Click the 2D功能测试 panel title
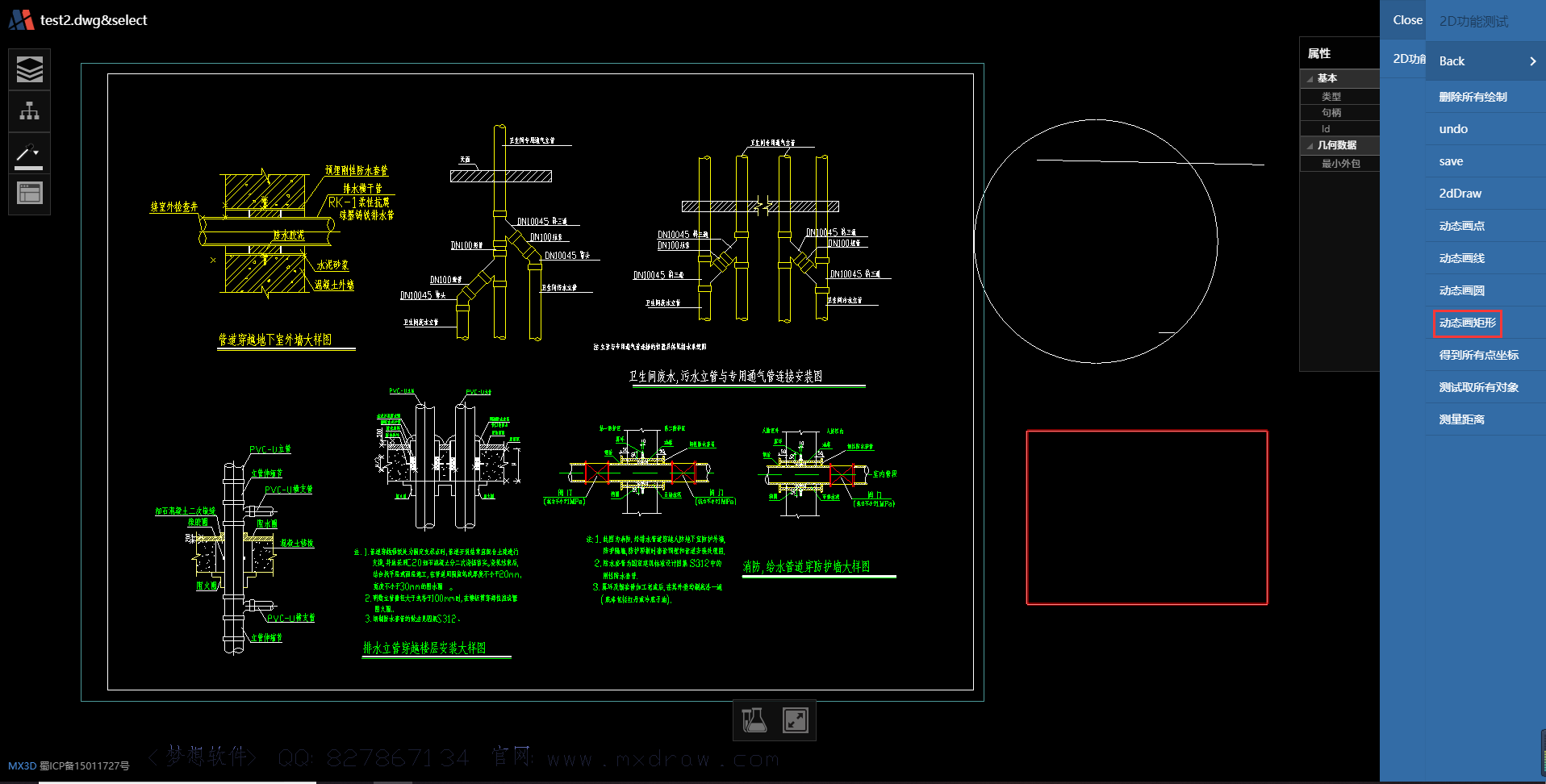This screenshot has width=1546, height=784. pos(1473,21)
